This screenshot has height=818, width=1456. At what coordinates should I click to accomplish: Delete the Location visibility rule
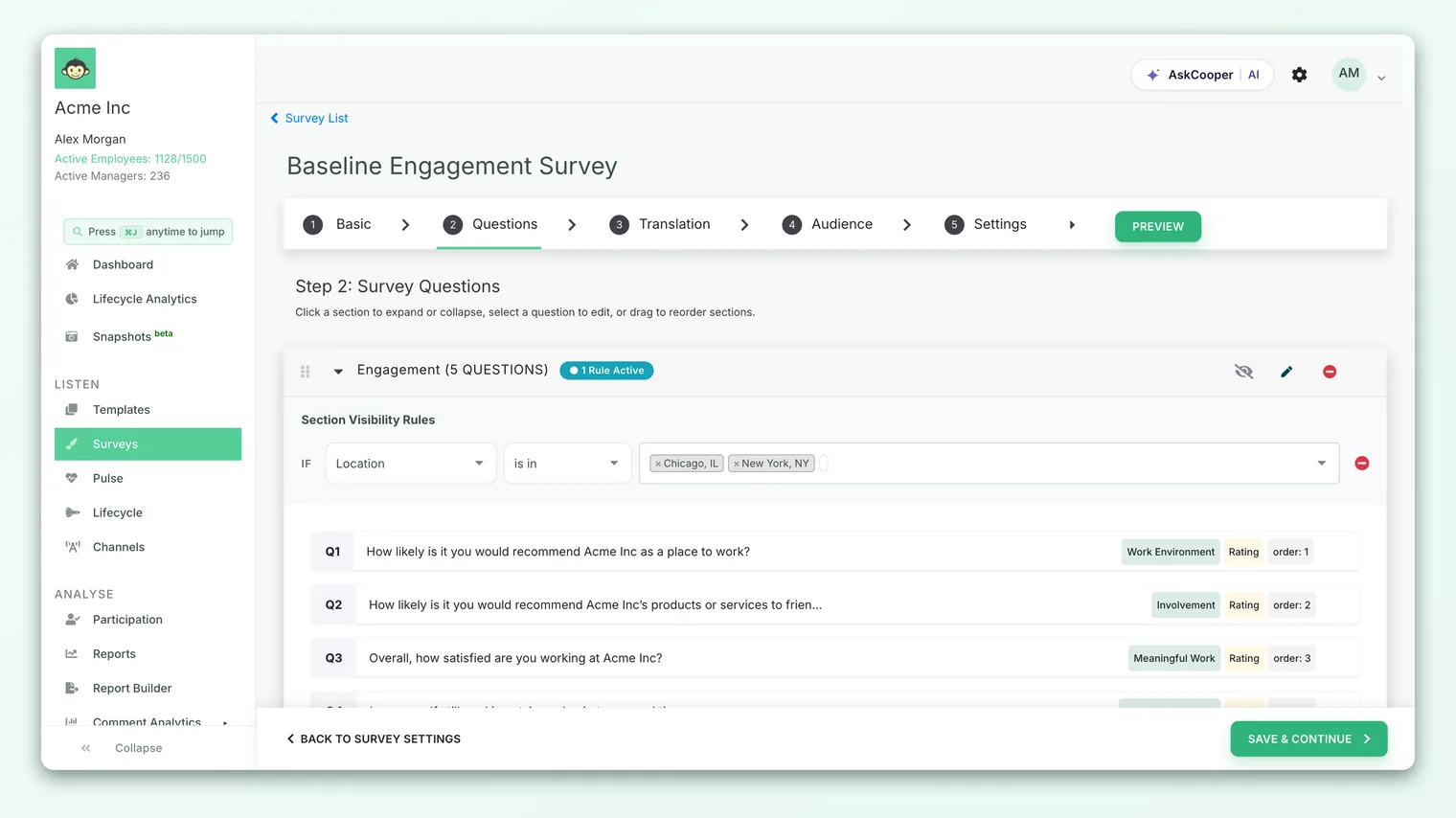[x=1361, y=464]
